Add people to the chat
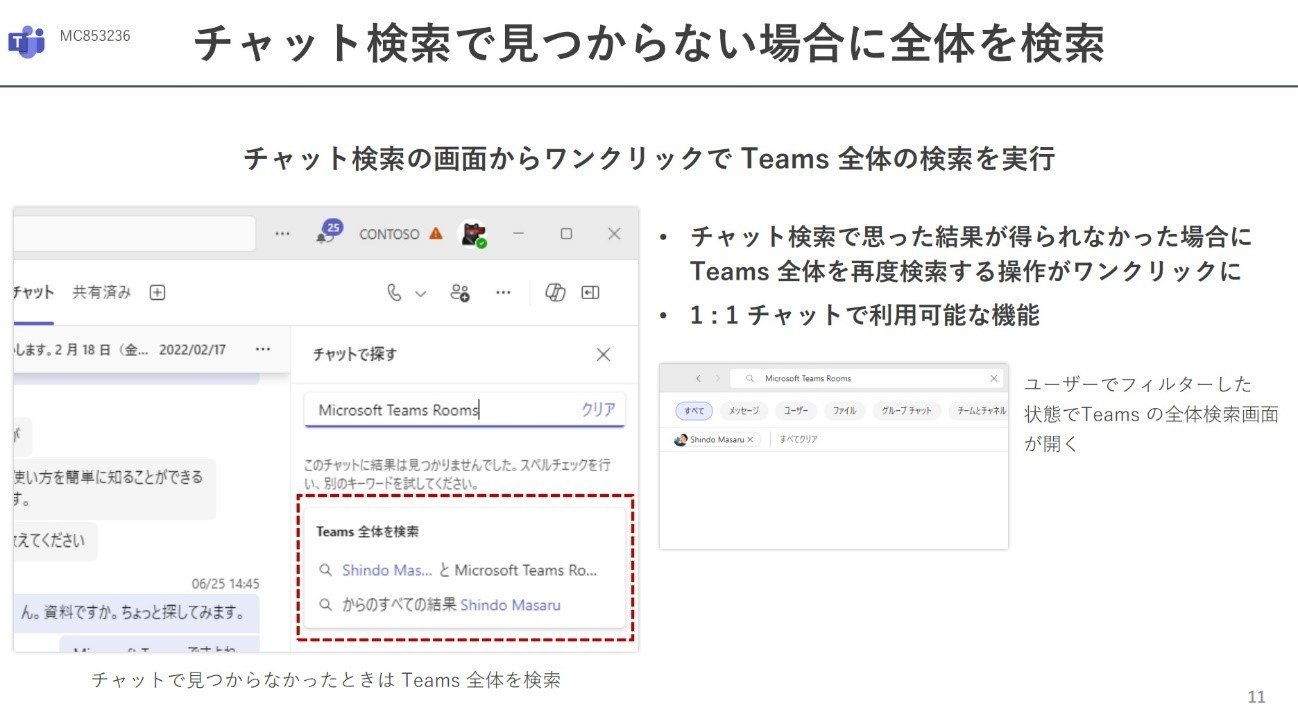The image size is (1298, 728). pyautogui.click(x=460, y=292)
